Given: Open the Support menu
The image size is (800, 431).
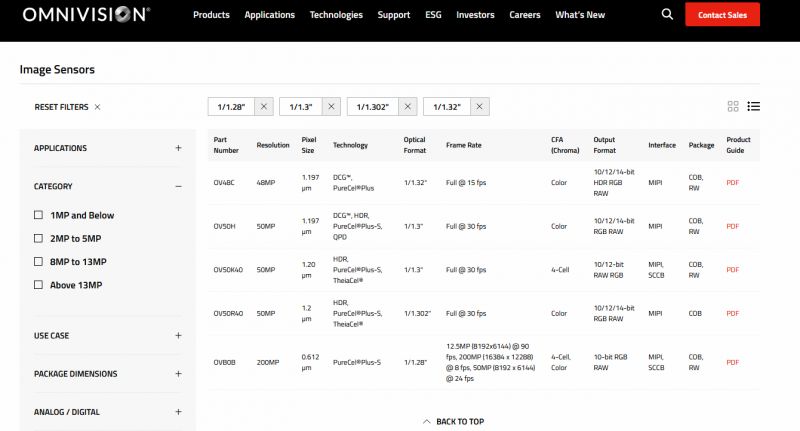Looking at the screenshot, I should 394,15.
